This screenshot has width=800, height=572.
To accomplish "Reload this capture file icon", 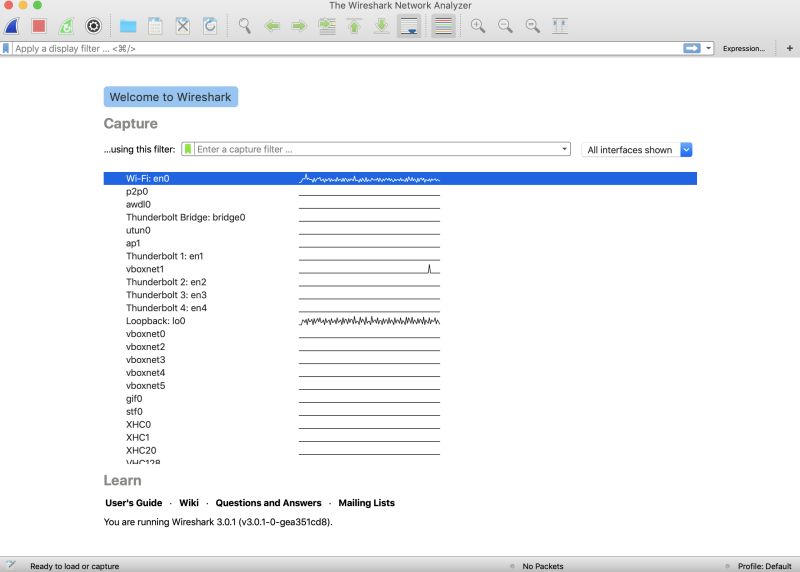I will pyautogui.click(x=210, y=26).
